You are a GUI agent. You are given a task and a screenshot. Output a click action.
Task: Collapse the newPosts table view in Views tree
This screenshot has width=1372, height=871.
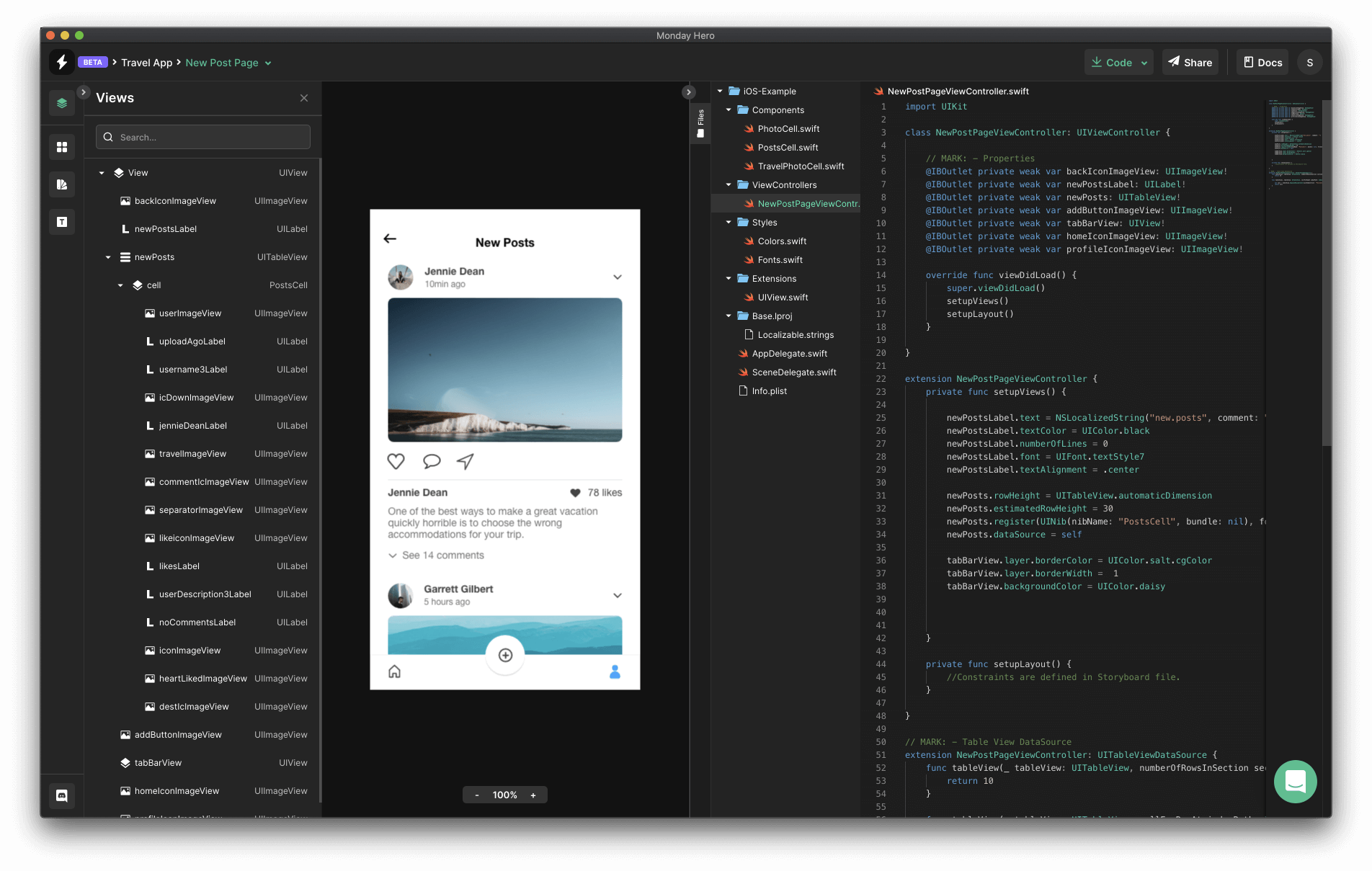tap(109, 257)
